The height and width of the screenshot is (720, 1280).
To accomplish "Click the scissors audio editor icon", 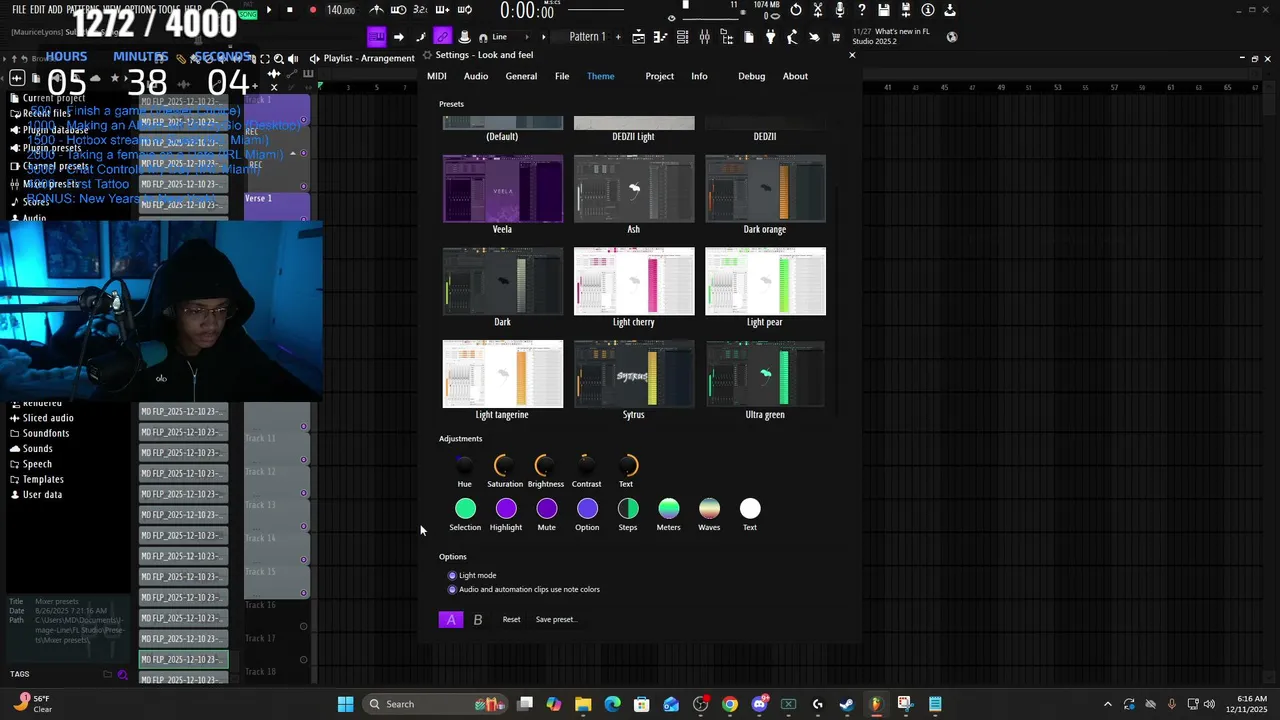I will click(x=818, y=10).
